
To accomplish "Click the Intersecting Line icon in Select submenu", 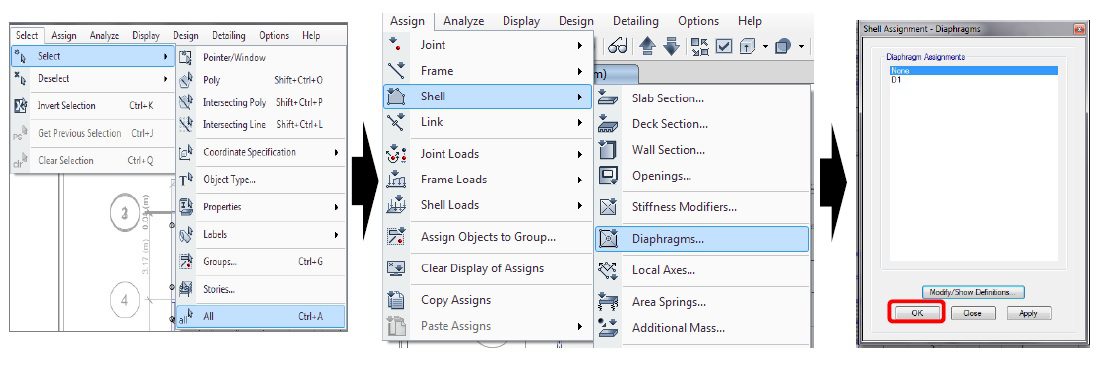I will 186,124.
